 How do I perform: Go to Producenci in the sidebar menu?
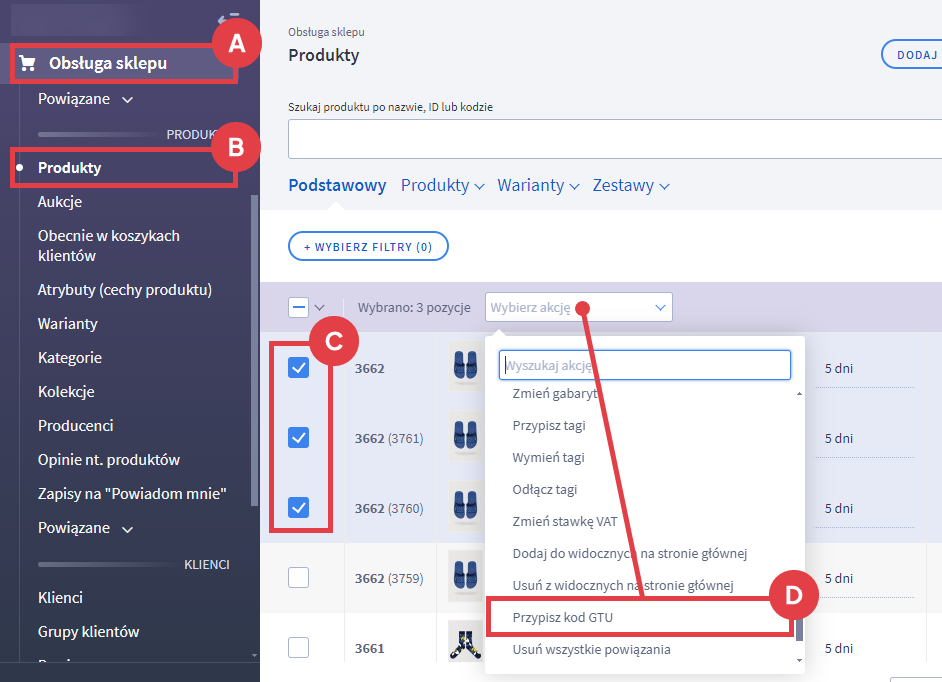[75, 425]
